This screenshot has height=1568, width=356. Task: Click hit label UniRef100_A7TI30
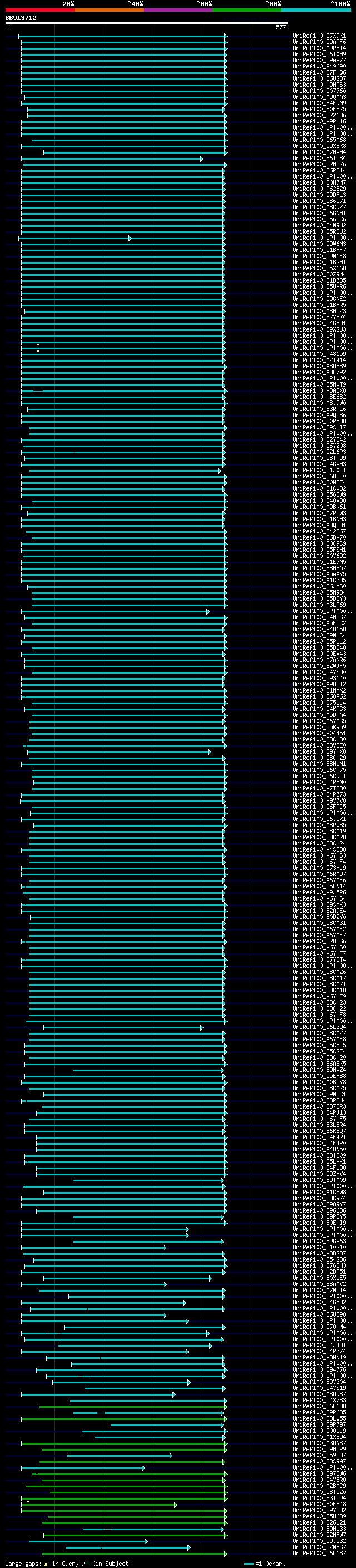coord(319,788)
